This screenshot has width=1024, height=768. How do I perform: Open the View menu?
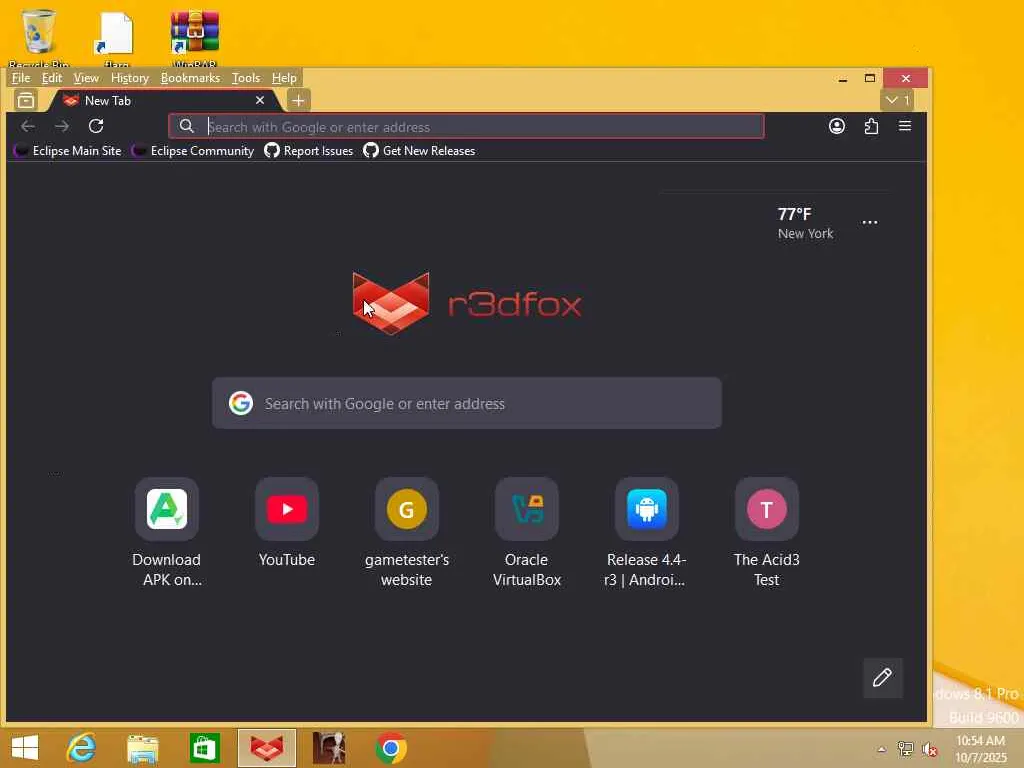point(86,78)
